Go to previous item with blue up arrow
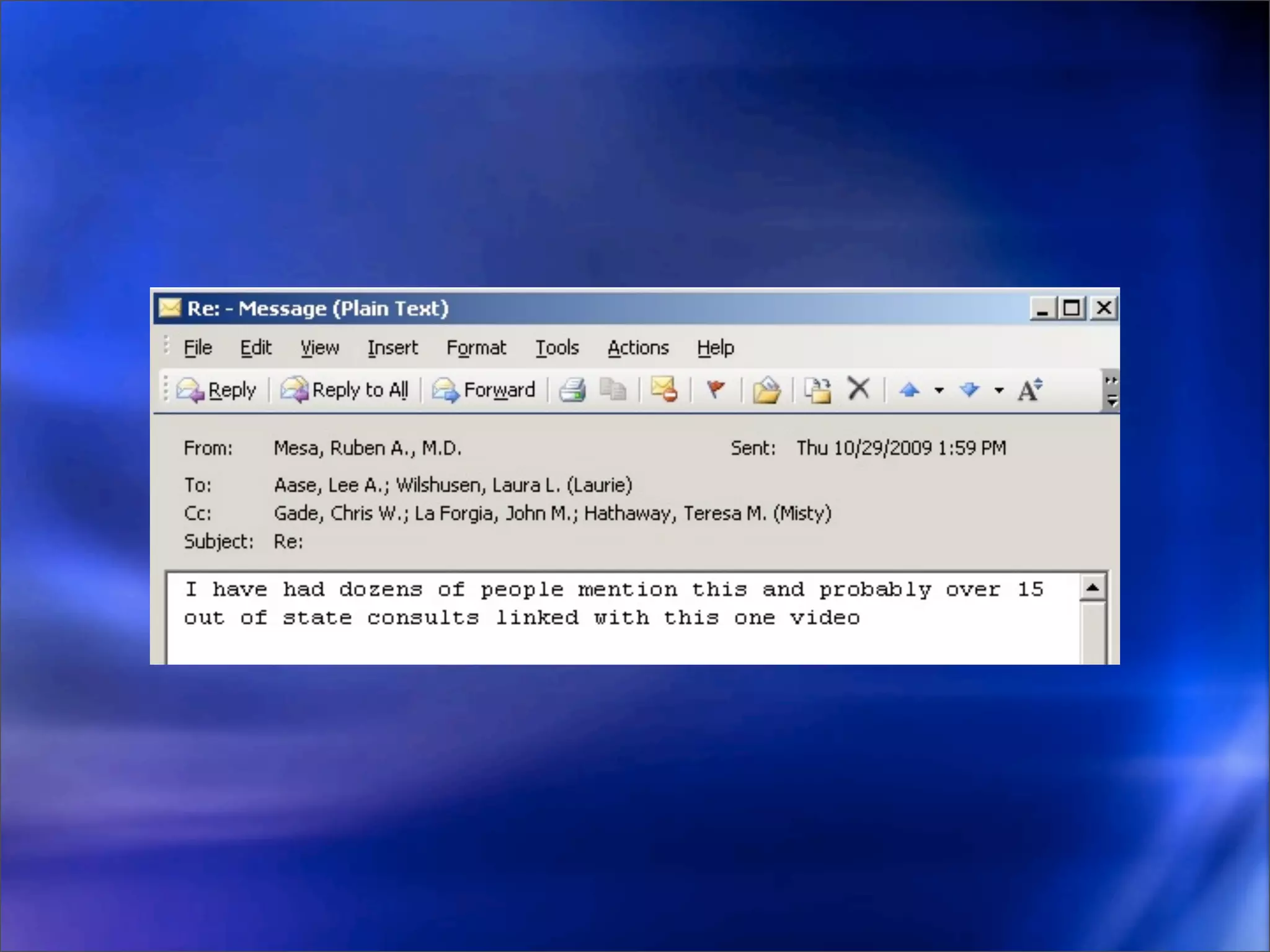Viewport: 1270px width, 952px height. (x=909, y=390)
